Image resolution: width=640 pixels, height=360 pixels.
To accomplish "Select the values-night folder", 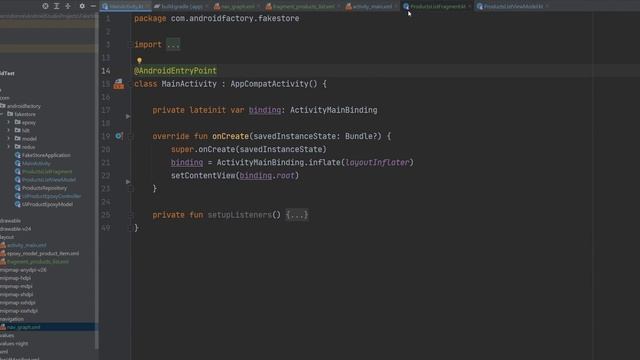I will [14, 343].
